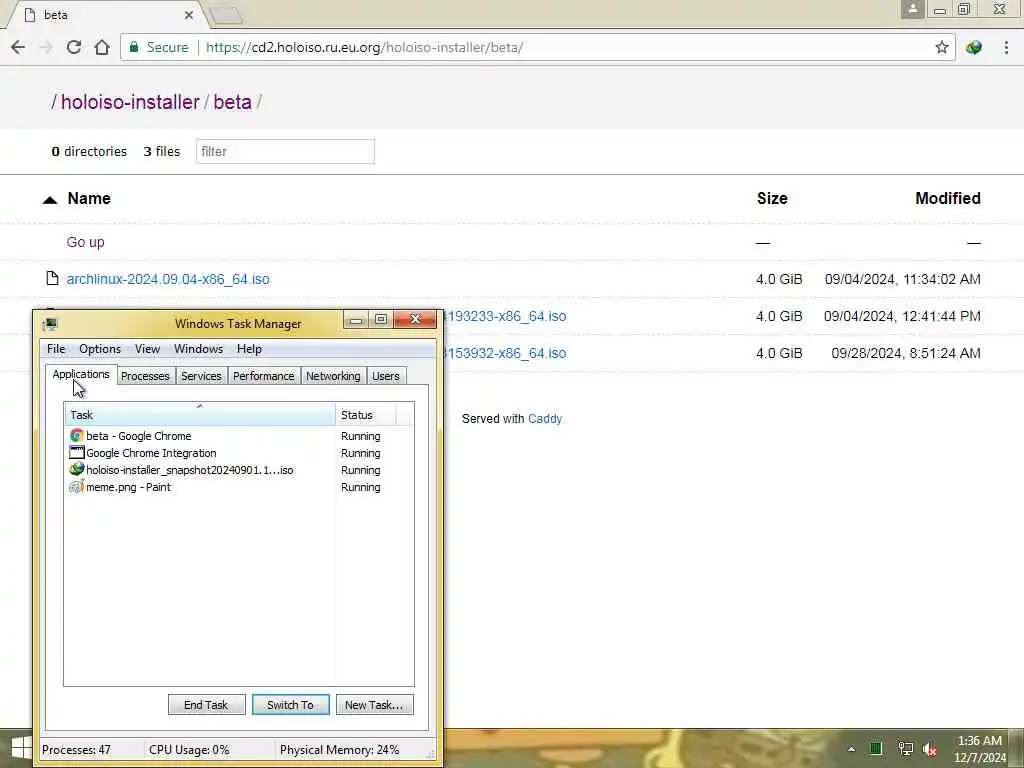
Task: Click Paint icon of meme.png task
Action: click(x=76, y=487)
